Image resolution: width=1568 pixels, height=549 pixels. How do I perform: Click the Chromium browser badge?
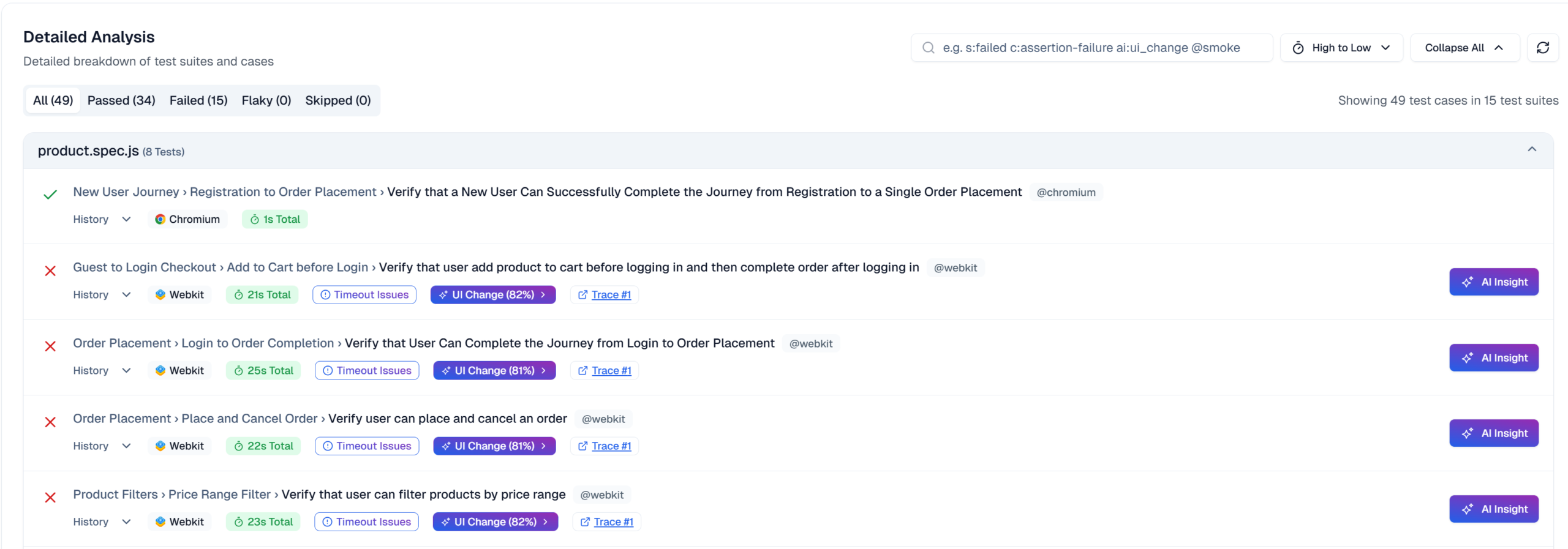coord(187,219)
